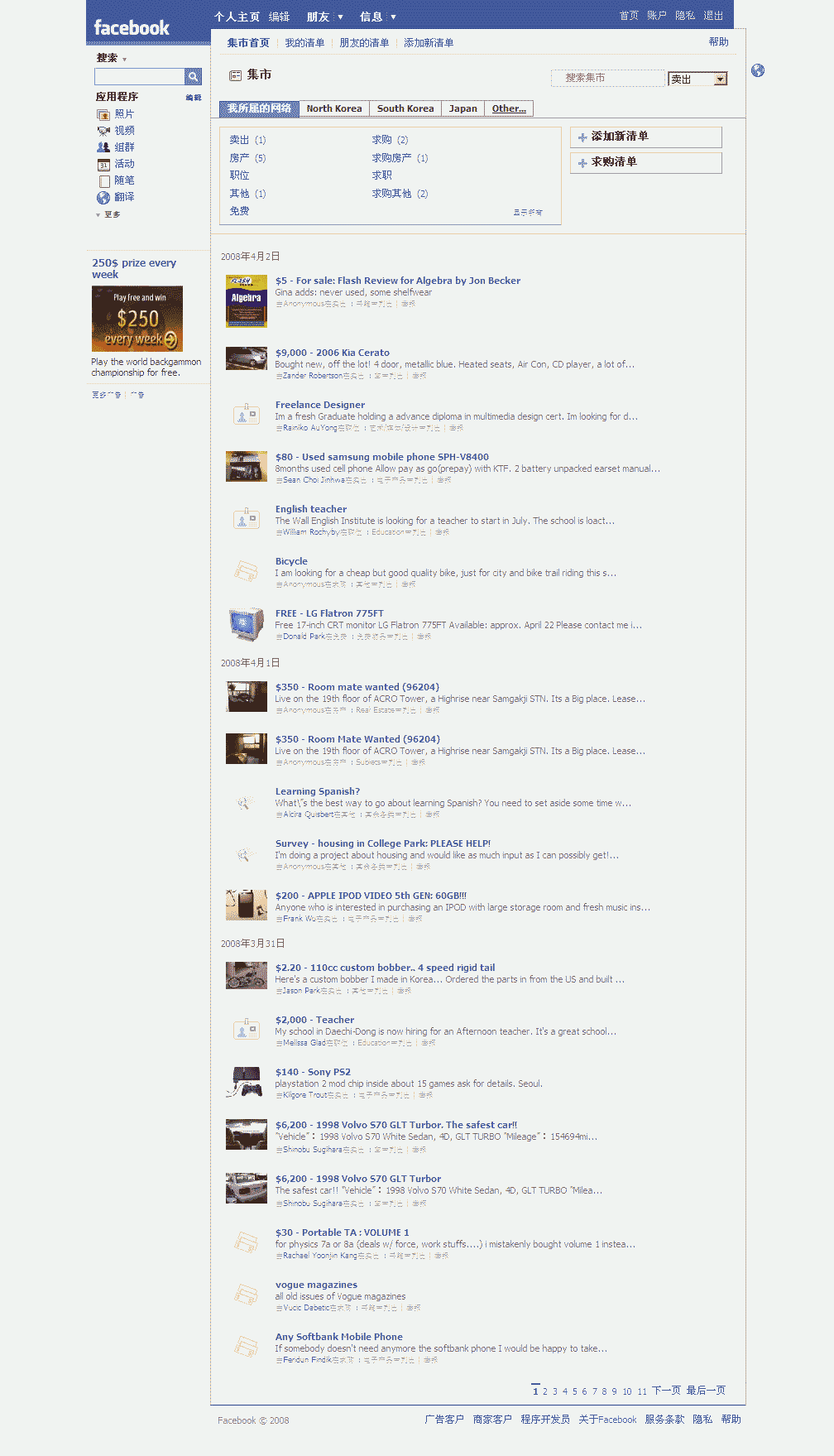Switch to Japan tab

463,108
